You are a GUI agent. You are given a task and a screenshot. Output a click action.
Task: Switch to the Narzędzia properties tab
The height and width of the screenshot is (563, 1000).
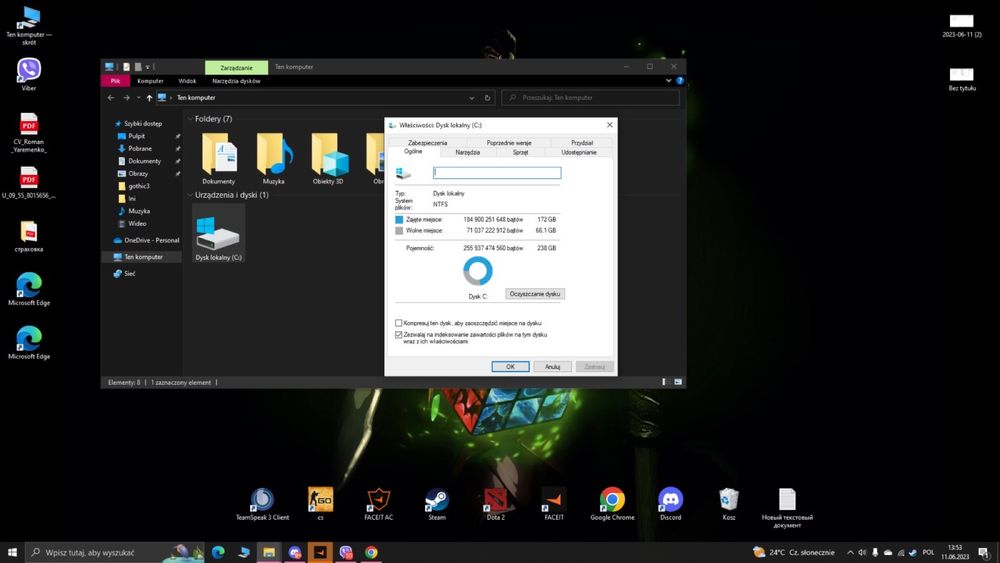click(x=467, y=152)
